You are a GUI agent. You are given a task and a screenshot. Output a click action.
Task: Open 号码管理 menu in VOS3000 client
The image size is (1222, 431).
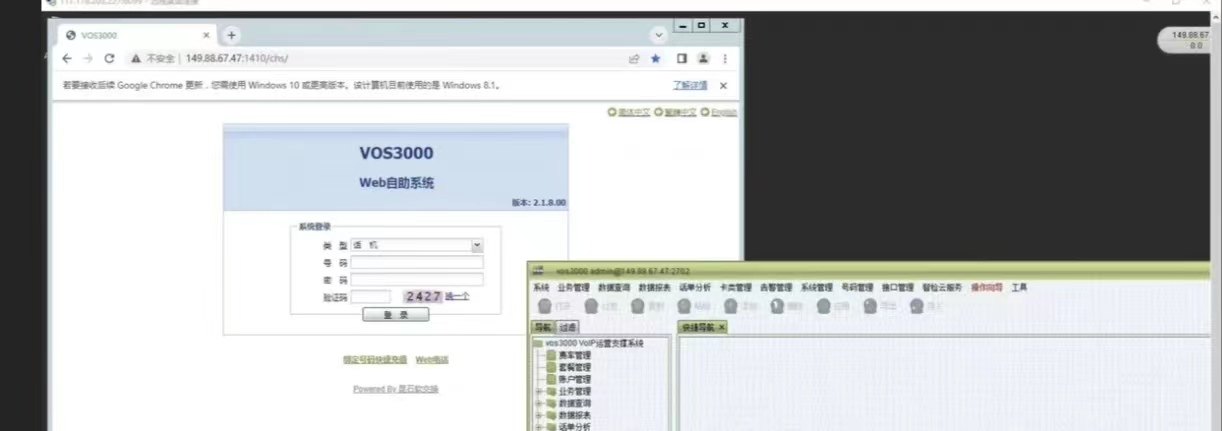click(x=857, y=288)
